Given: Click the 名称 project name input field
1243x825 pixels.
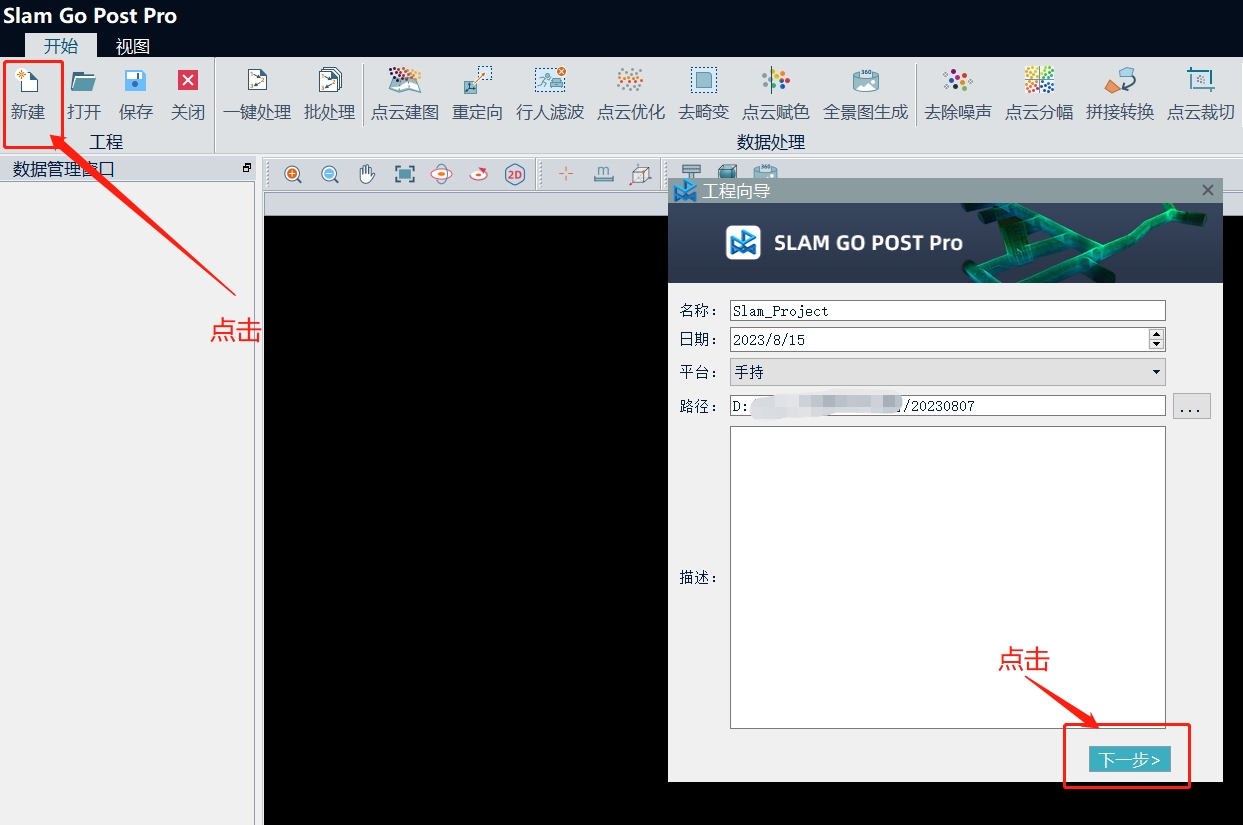Looking at the screenshot, I should click(947, 311).
